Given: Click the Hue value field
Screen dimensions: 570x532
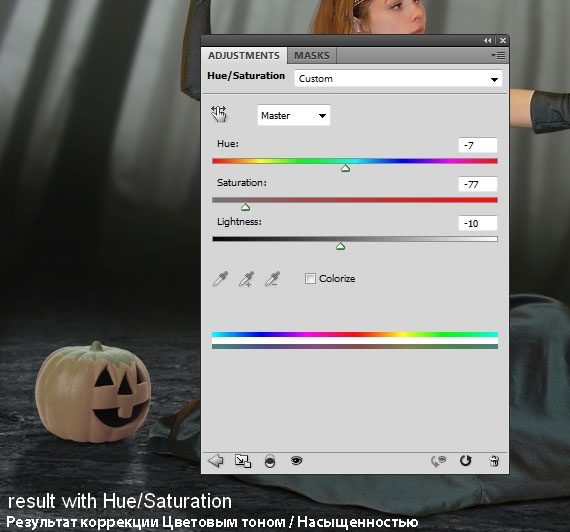Looking at the screenshot, I should pos(478,145).
